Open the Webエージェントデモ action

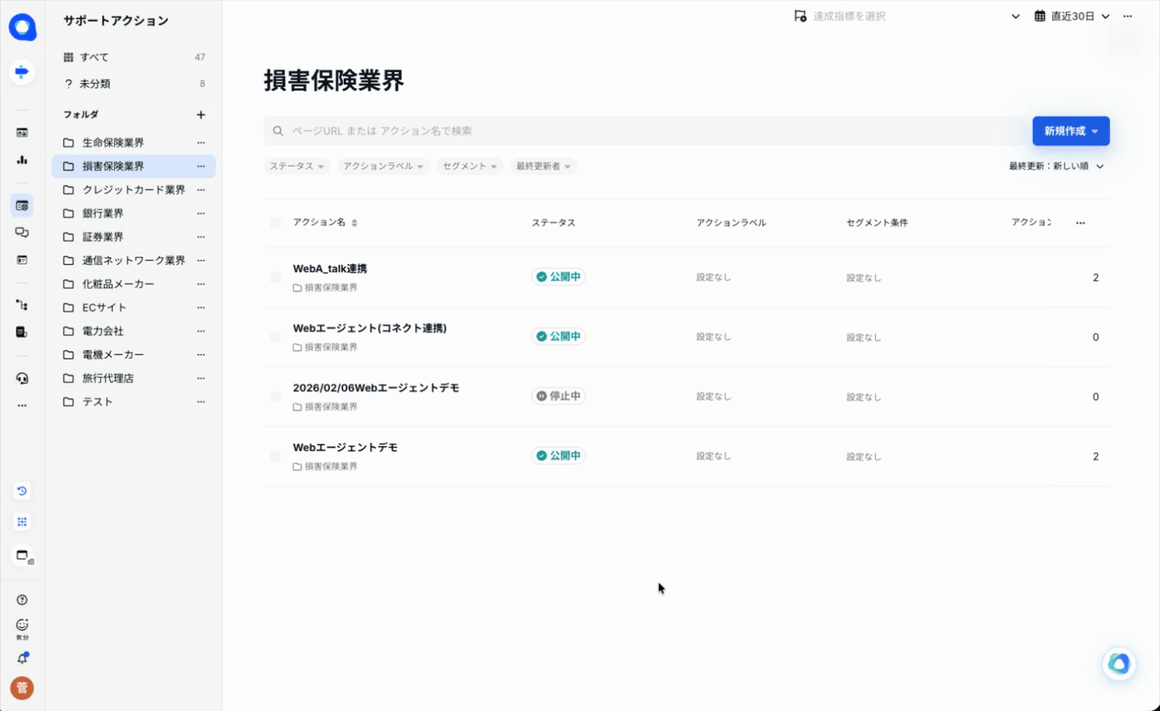(345, 448)
